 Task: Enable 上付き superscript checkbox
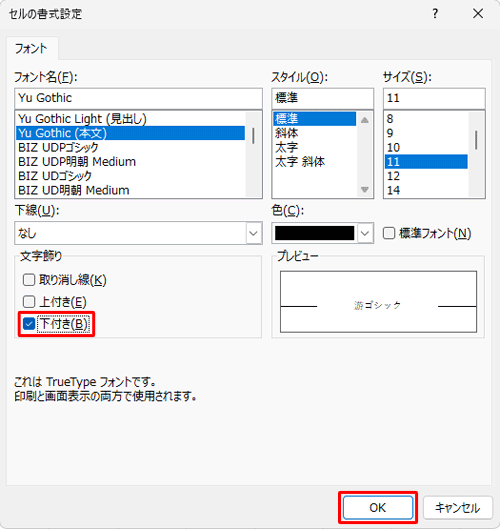[x=29, y=302]
